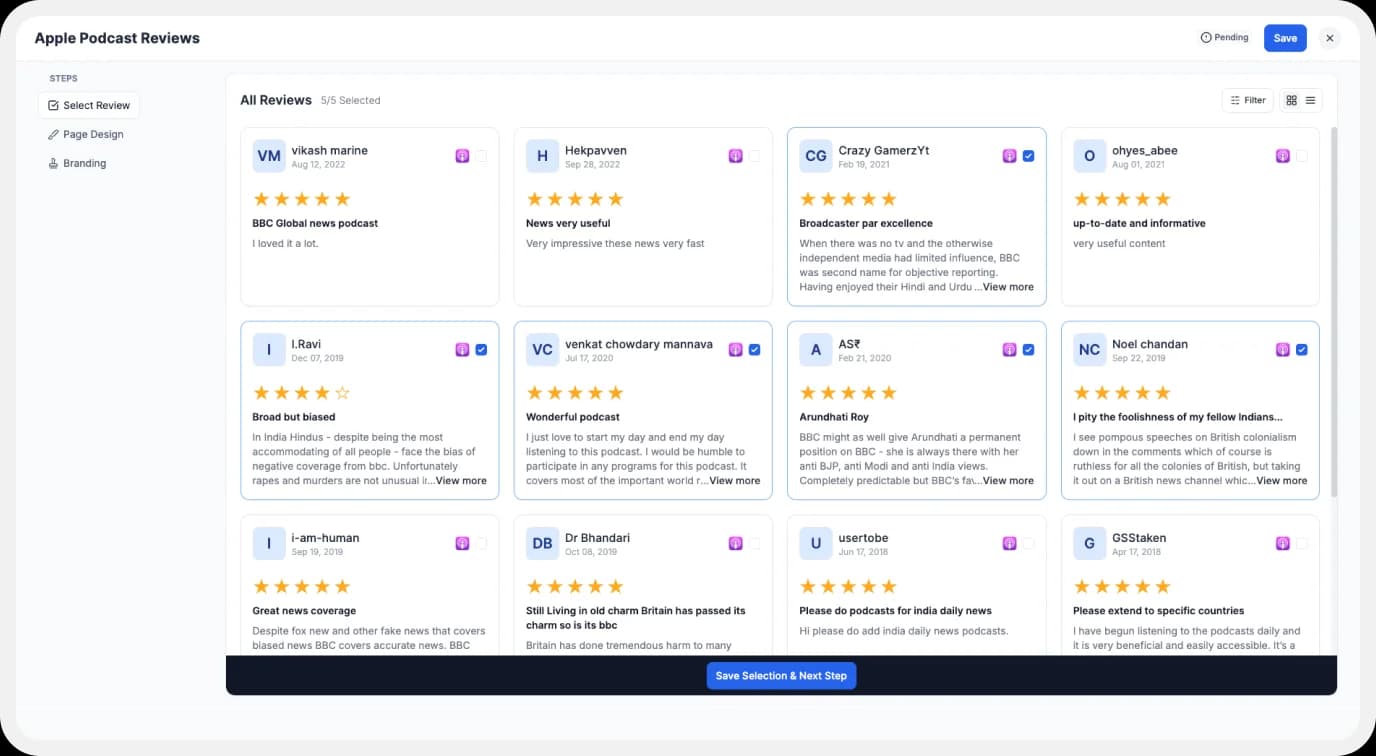
Task: Click Save Selection & Next Step
Action: coord(781,675)
